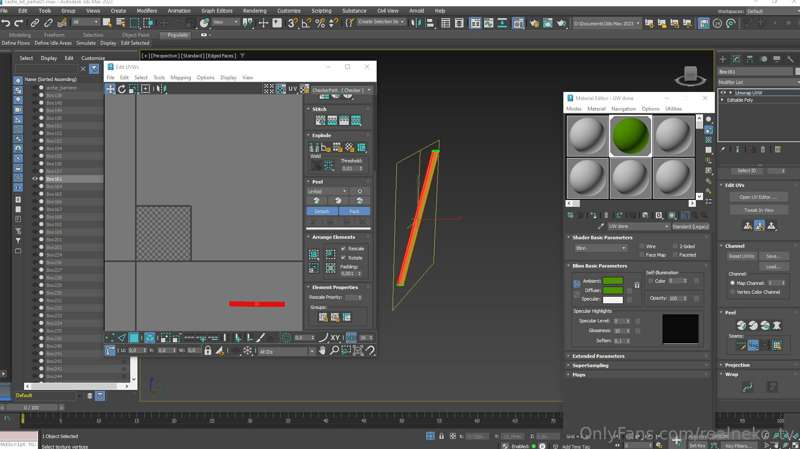This screenshot has width=800, height=449.
Task: Click the green material sample sphere
Action: point(630,135)
